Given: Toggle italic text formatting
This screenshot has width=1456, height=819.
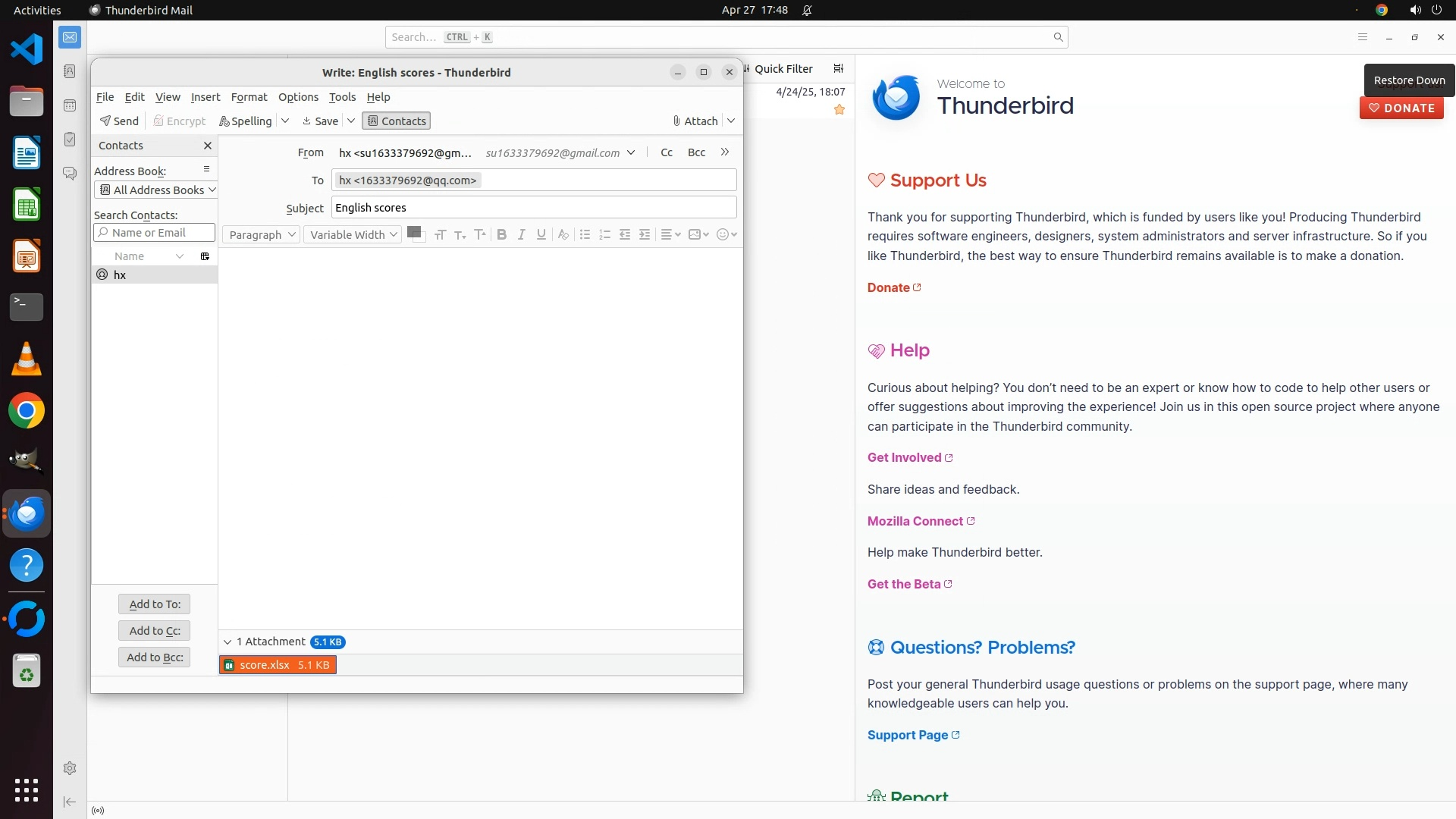Looking at the screenshot, I should pyautogui.click(x=521, y=235).
